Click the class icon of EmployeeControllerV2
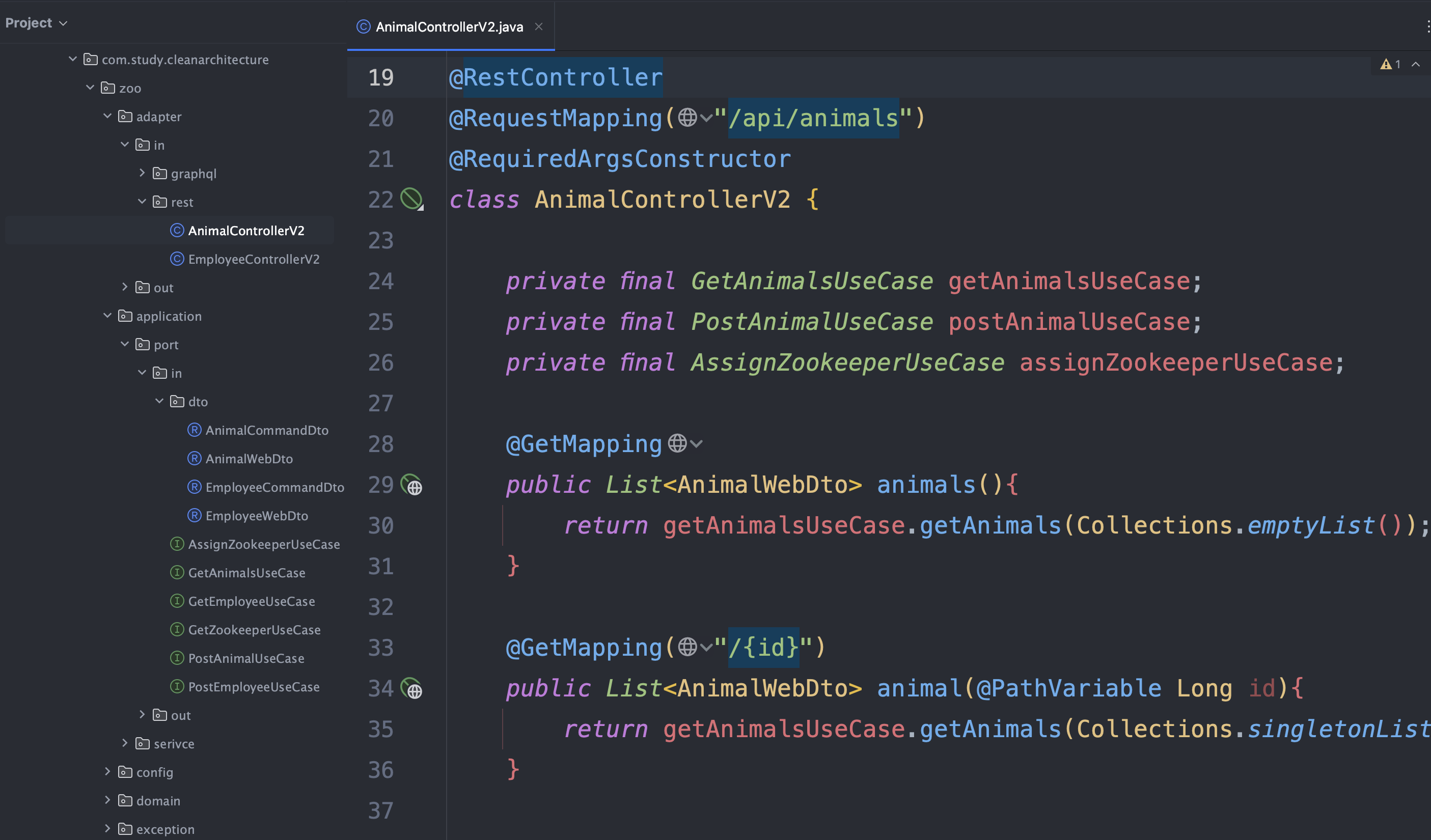The width and height of the screenshot is (1431, 840). [x=177, y=259]
